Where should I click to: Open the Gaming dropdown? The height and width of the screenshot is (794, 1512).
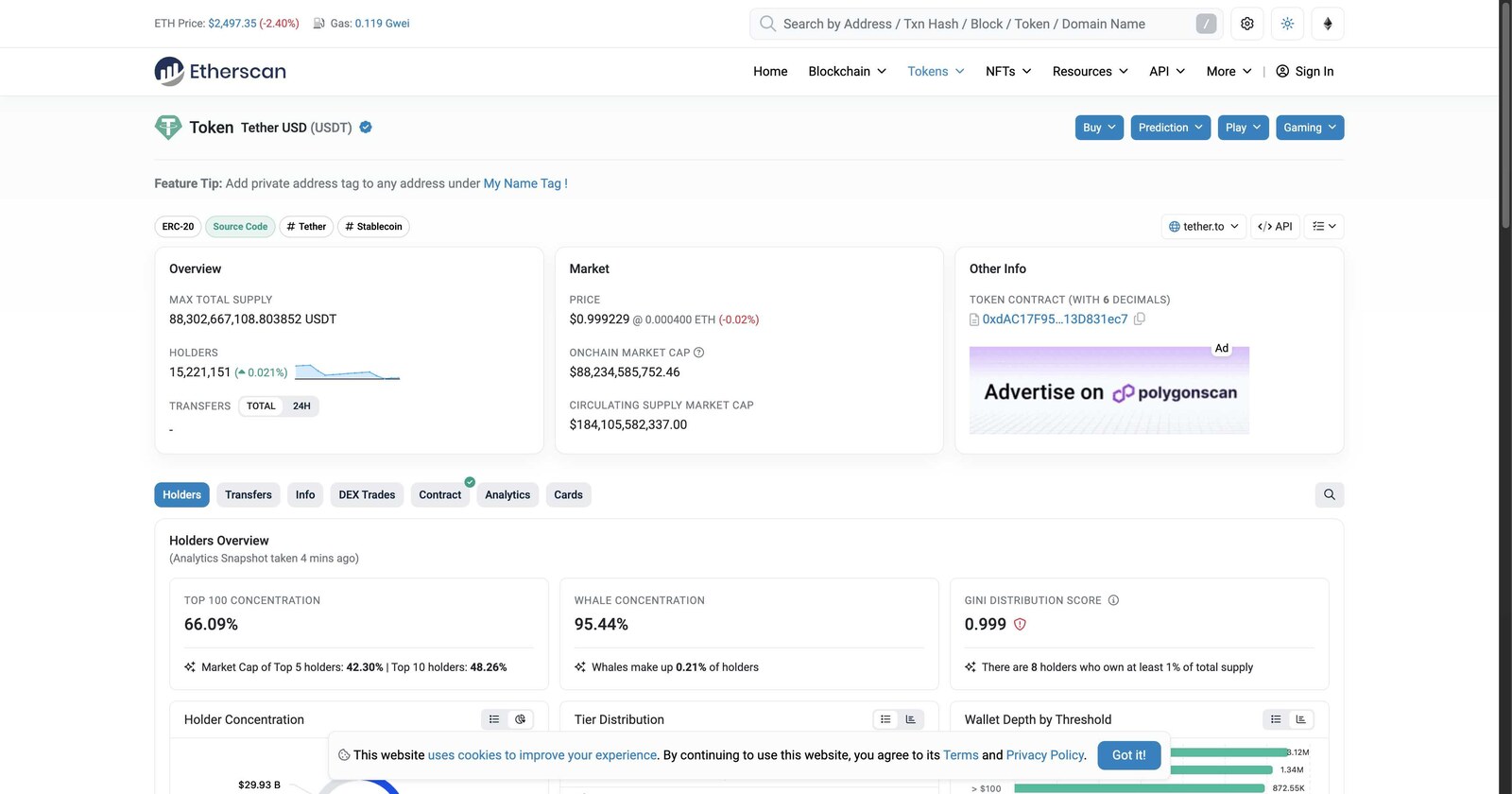point(1310,128)
